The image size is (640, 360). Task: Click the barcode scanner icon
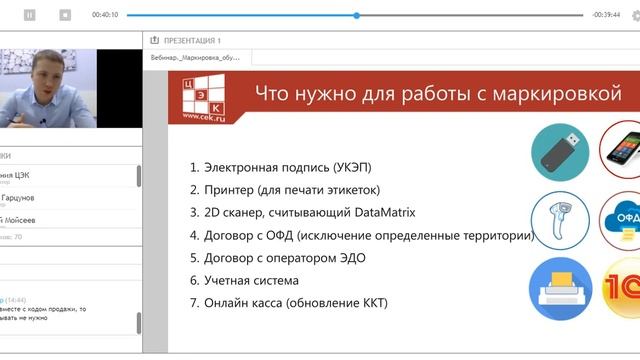point(560,221)
